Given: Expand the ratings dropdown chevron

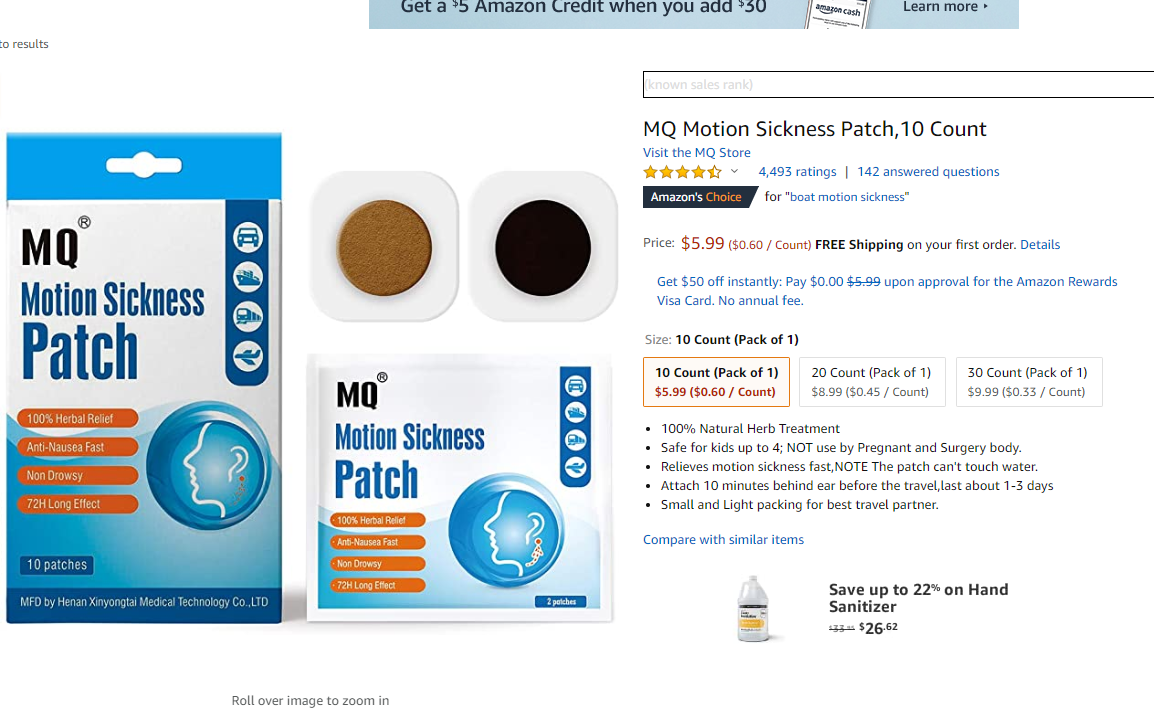Looking at the screenshot, I should 734,172.
